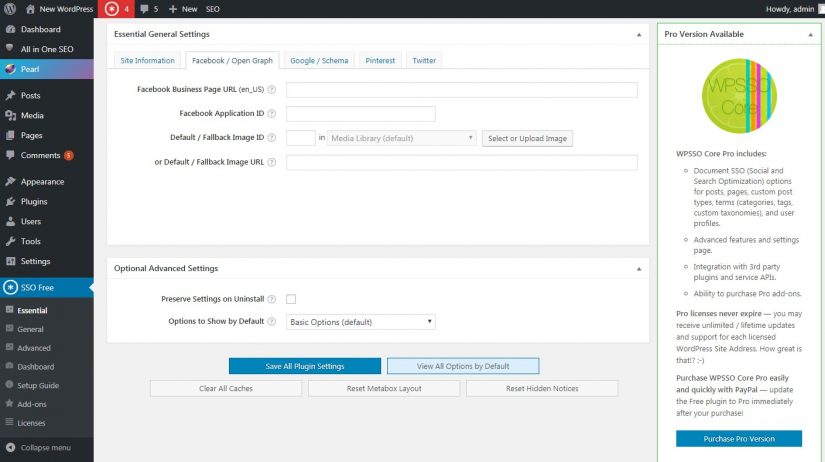Open the New WordPress site home icon
The height and width of the screenshot is (462, 825).
click(31, 9)
